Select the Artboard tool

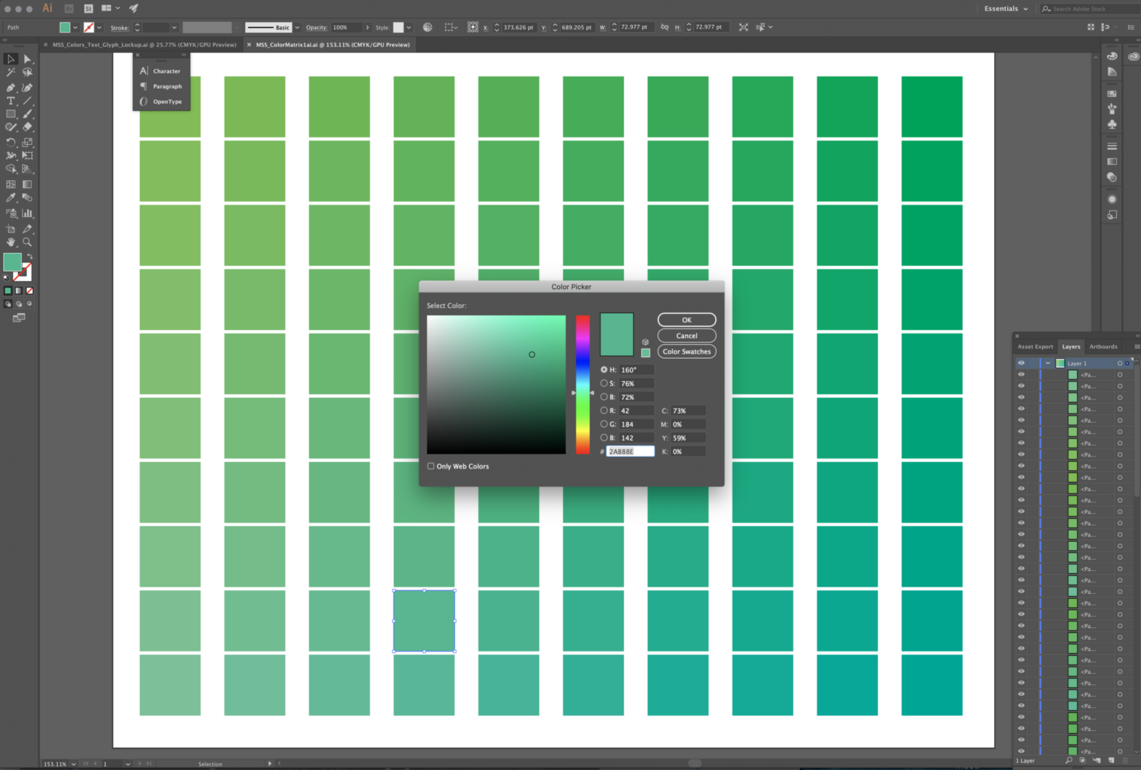pyautogui.click(x=11, y=229)
